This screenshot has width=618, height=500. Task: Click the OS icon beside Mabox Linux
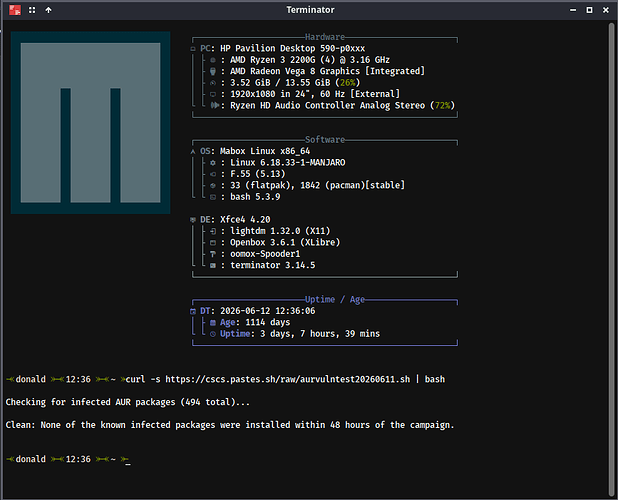193,152
